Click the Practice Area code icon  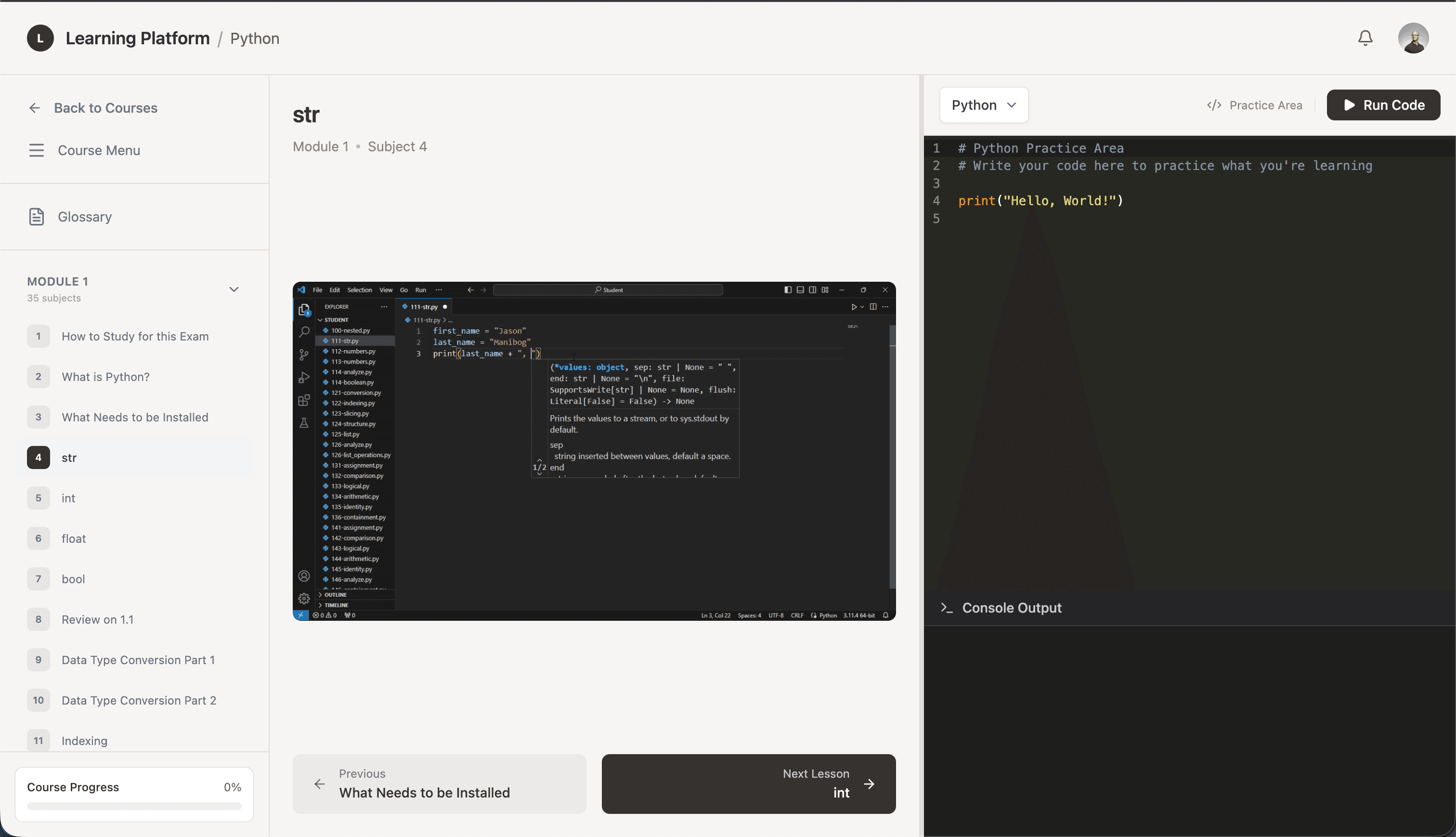(x=1213, y=105)
